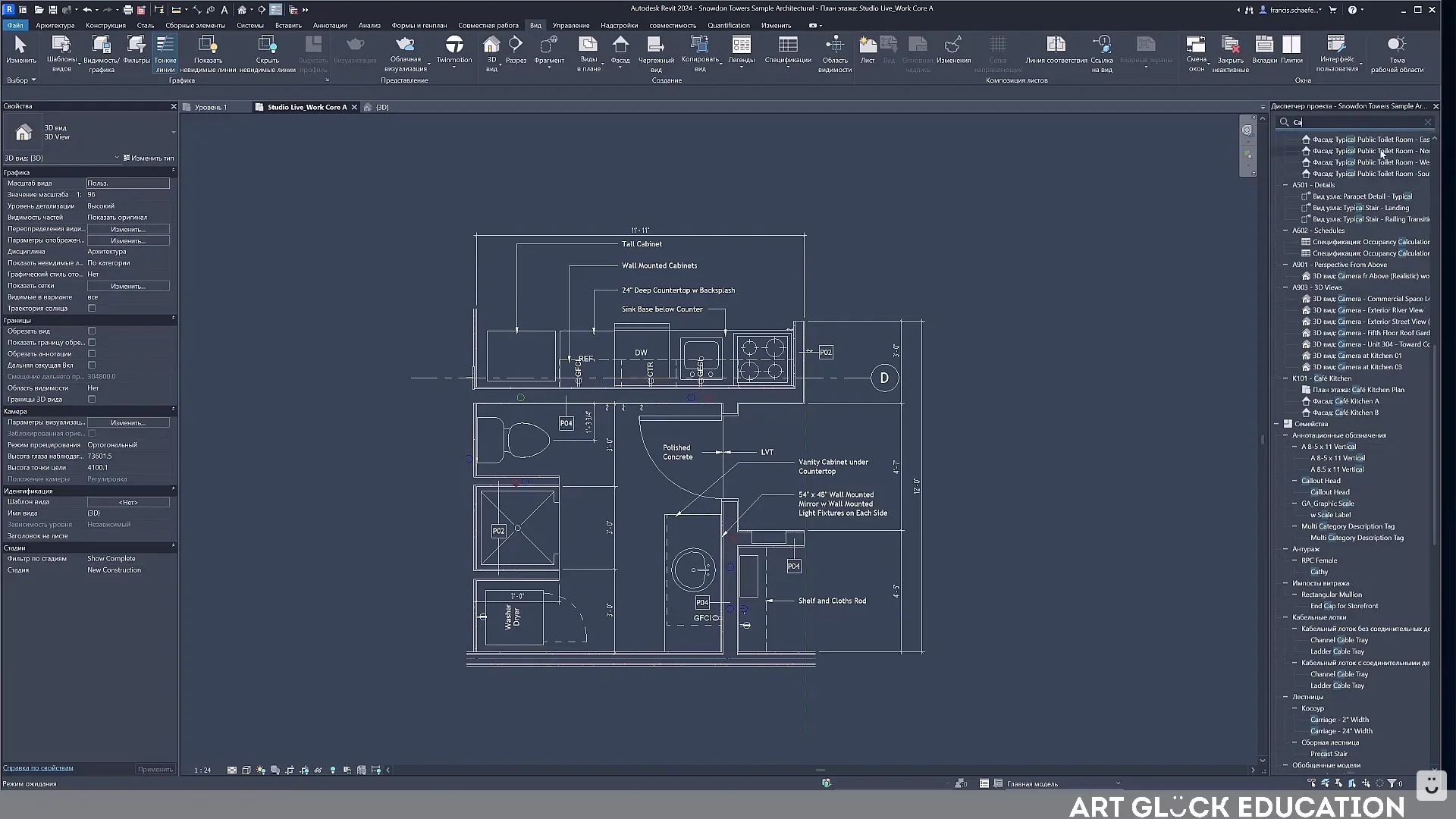Toggle Annotation Crop (Обрезать аннотации) checkbox
The height and width of the screenshot is (819, 1456).
pyautogui.click(x=92, y=354)
